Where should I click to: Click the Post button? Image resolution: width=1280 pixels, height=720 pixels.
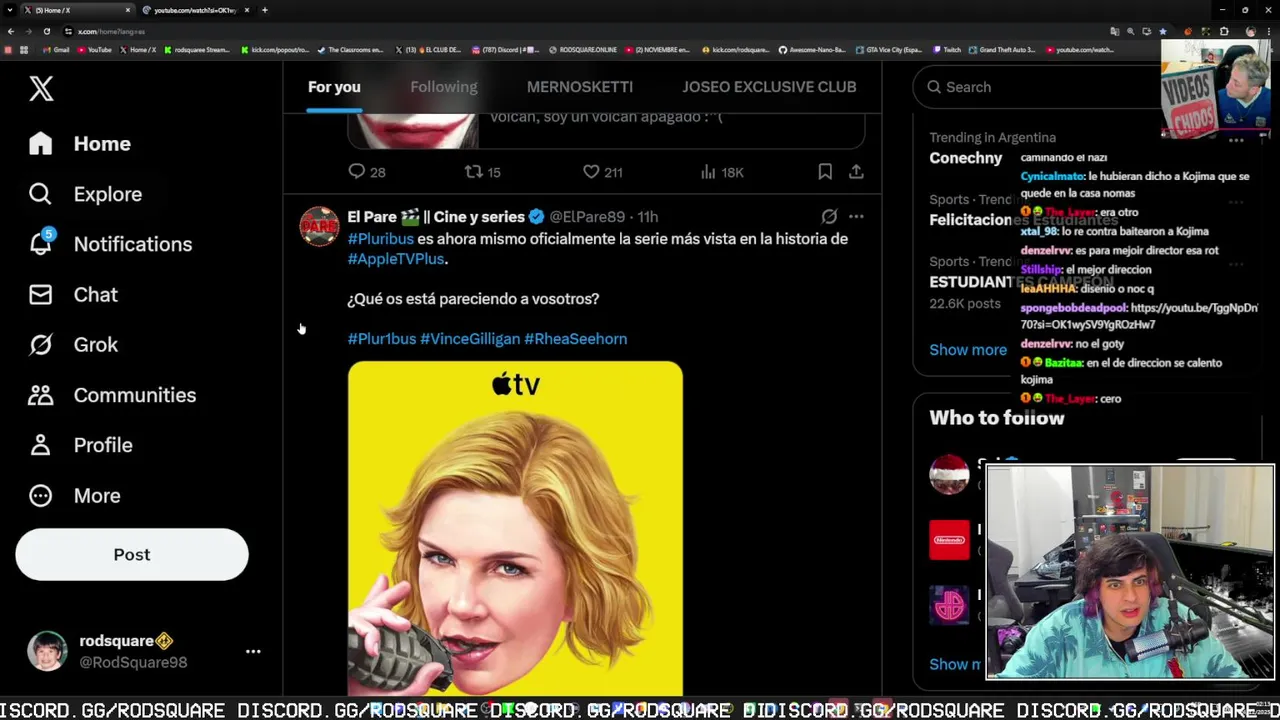pos(132,555)
